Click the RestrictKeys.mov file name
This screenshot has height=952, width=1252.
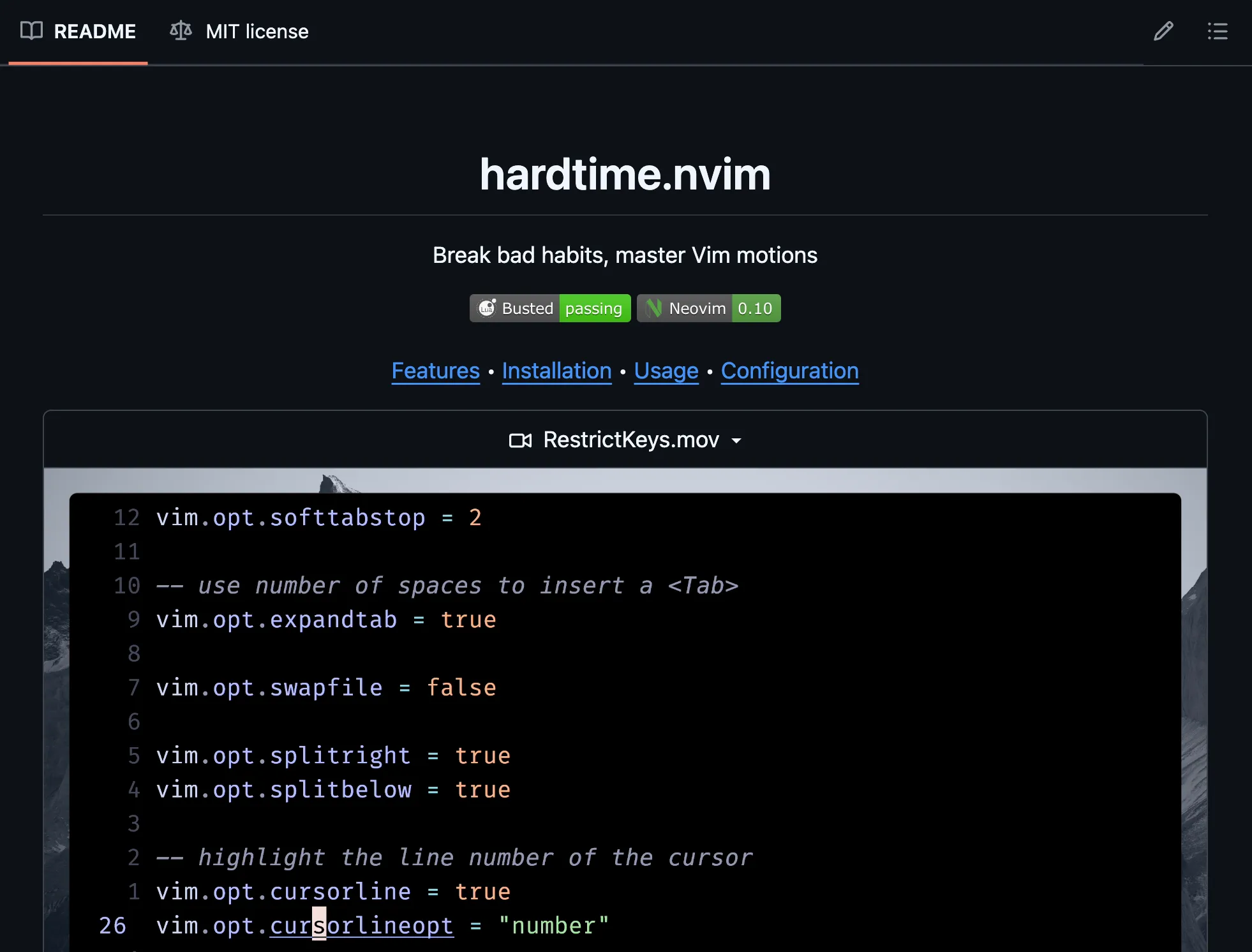click(x=631, y=440)
